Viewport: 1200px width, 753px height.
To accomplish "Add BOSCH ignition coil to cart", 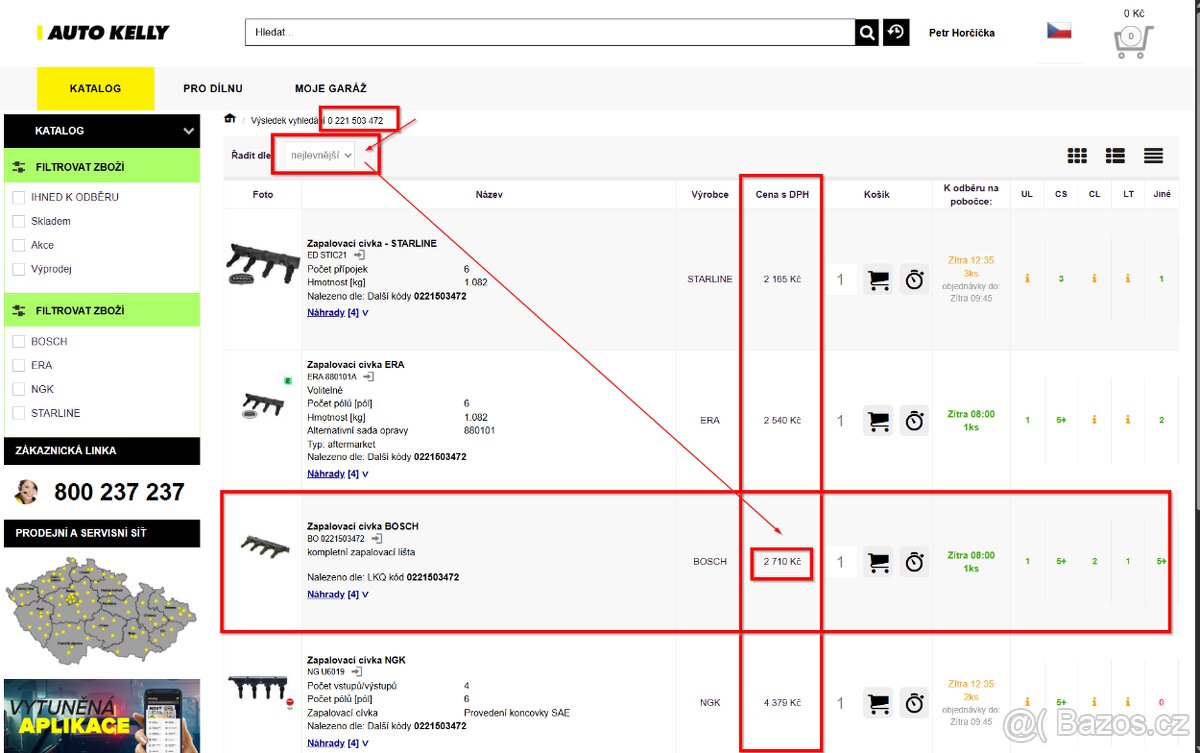I will 879,562.
